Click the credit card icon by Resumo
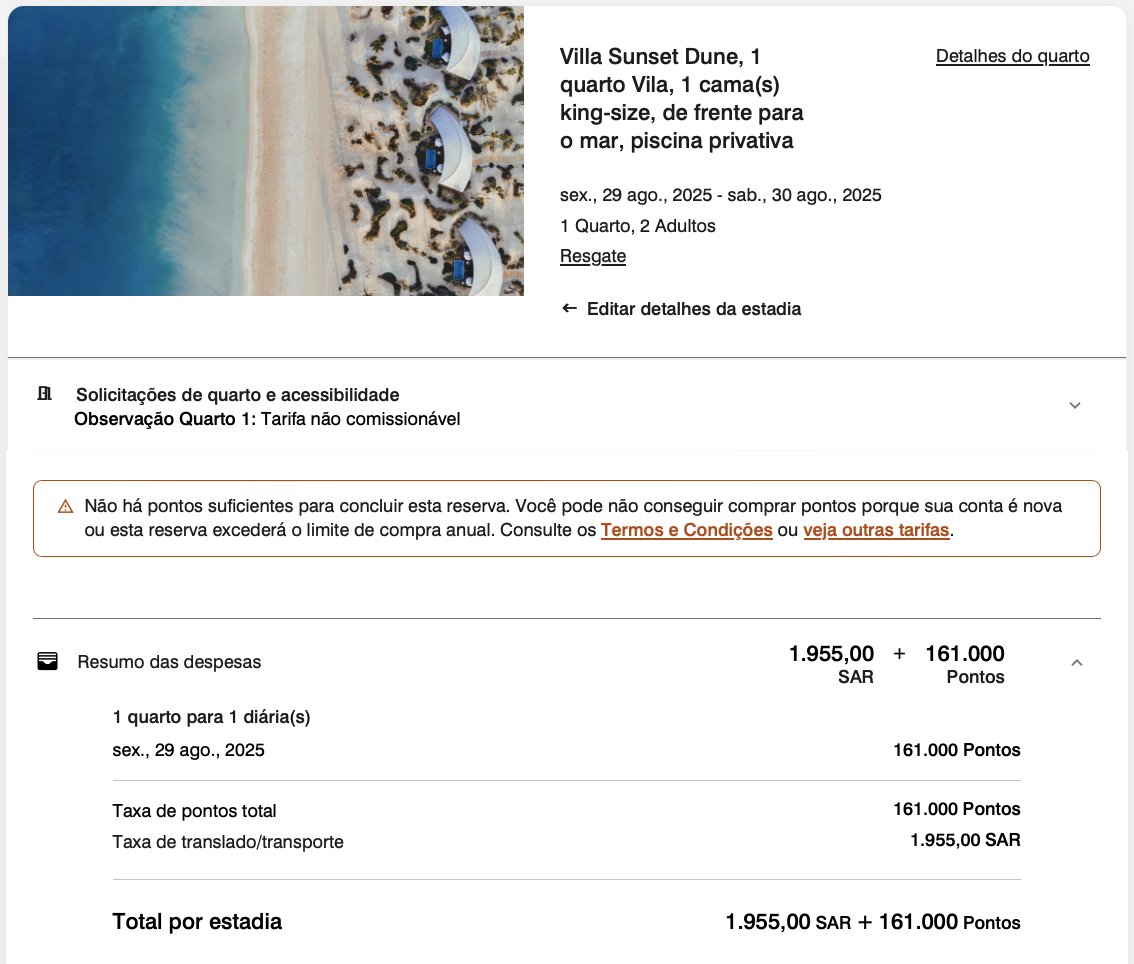The image size is (1134, 964). (48, 661)
